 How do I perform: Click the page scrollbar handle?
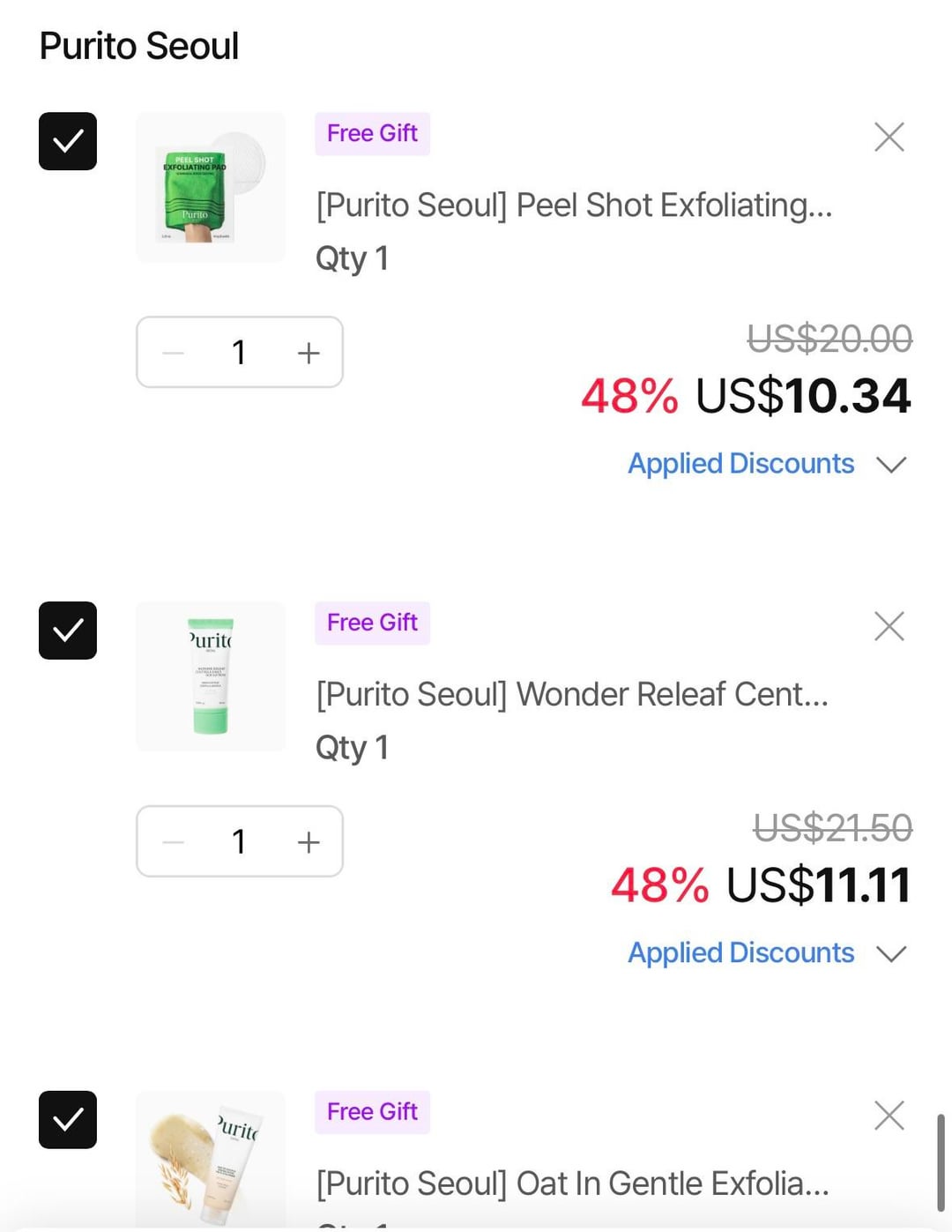(x=941, y=1162)
